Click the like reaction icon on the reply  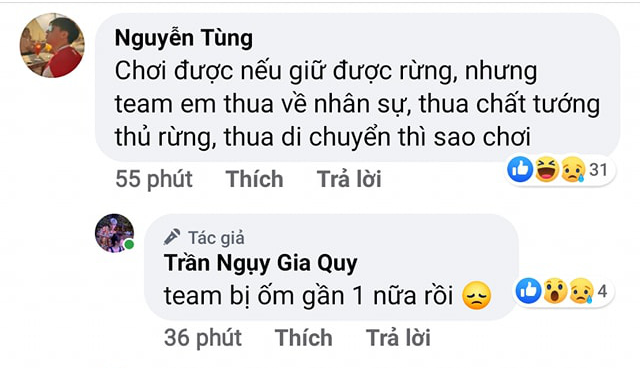click(x=529, y=290)
